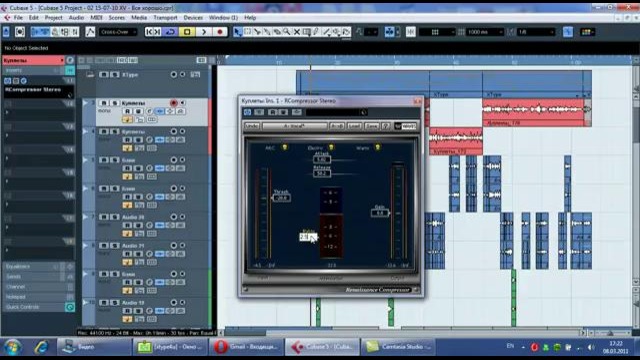Select the Object Selection arrow tool
Screen dimensions: 640x360
[x=238, y=32]
